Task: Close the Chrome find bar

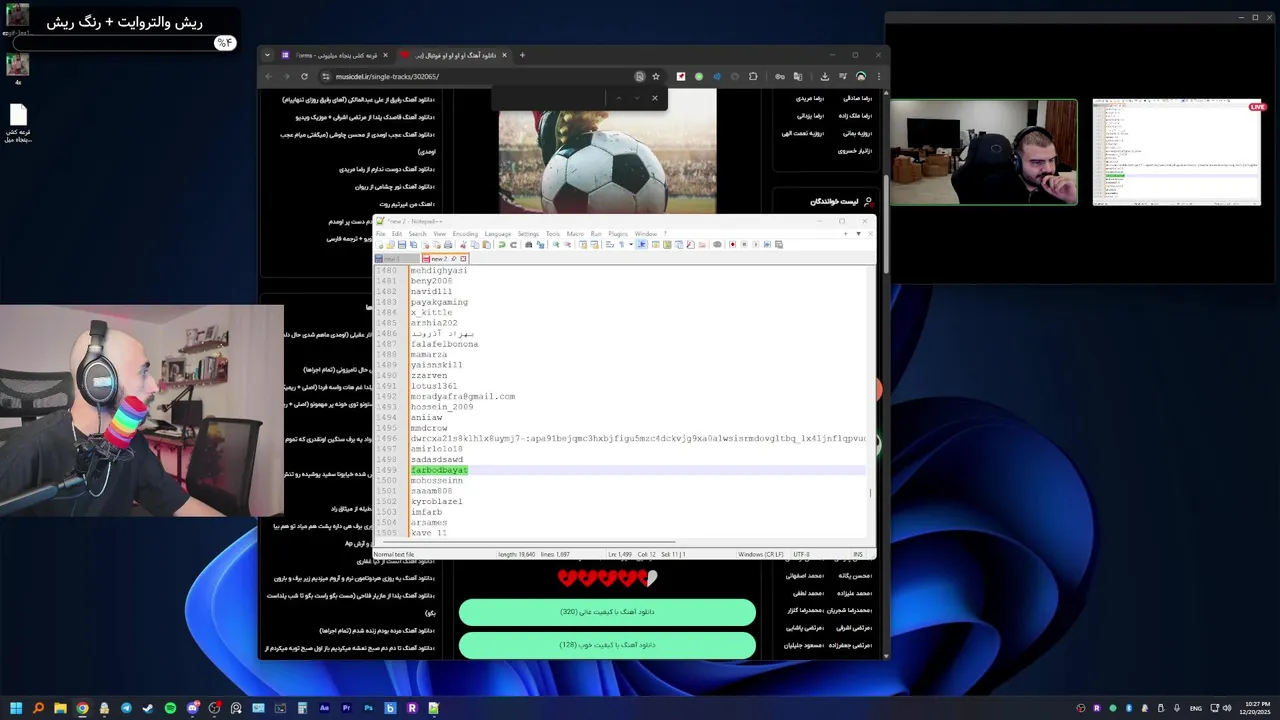Action: pos(655,98)
